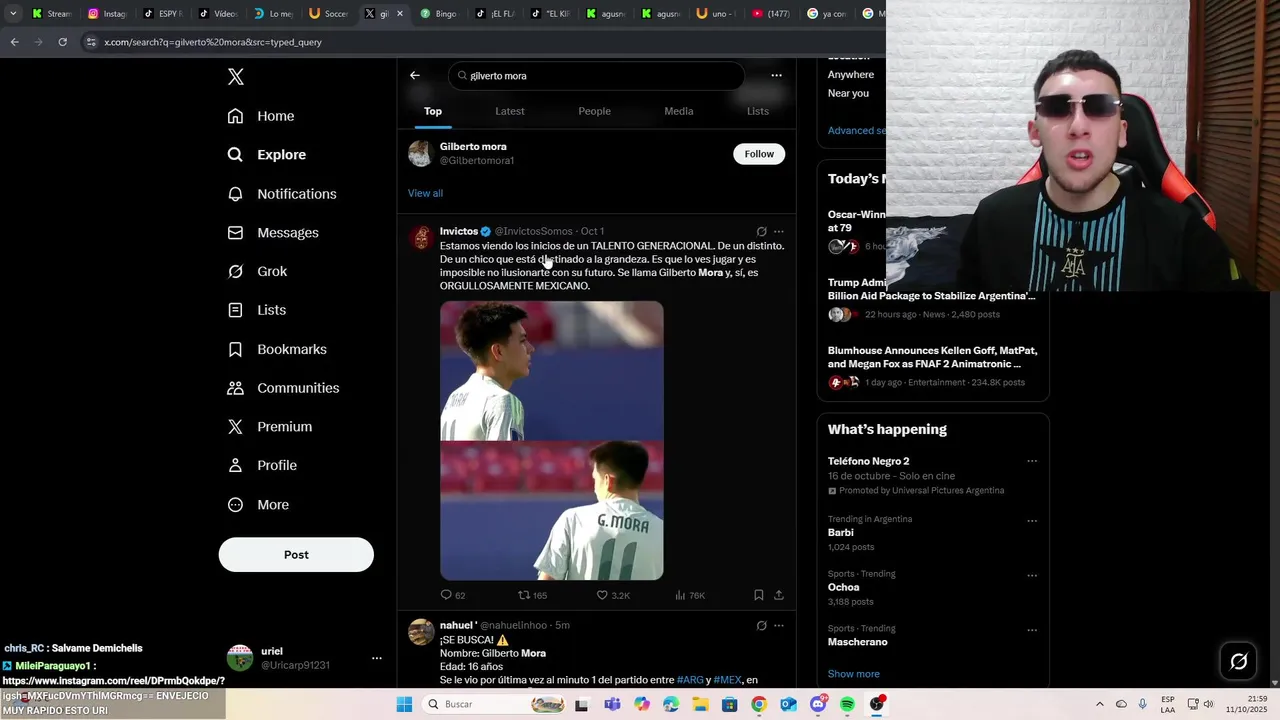This screenshot has width=1280, height=720.
Task: Reload the page in browser
Action: tap(62, 42)
